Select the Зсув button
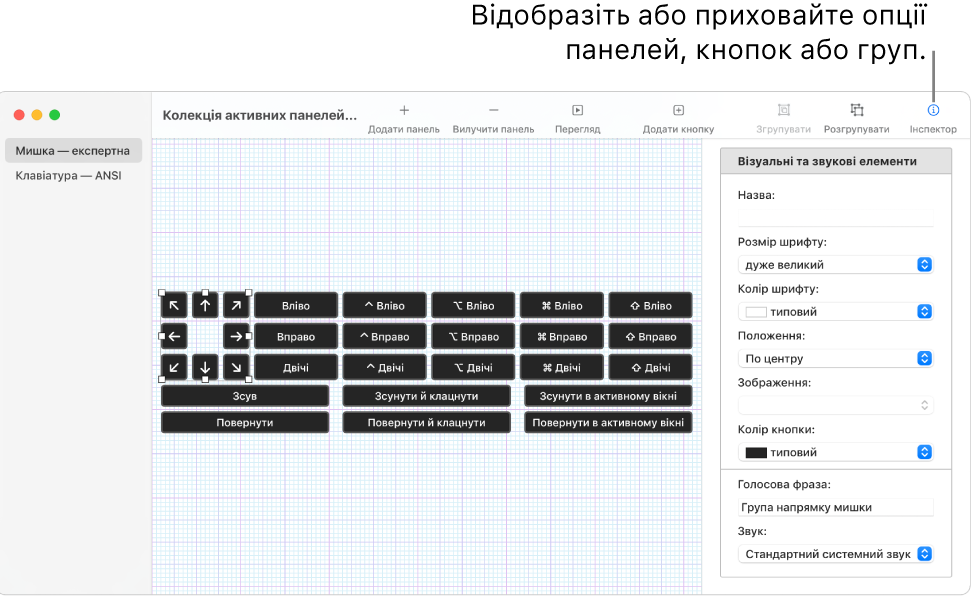 tap(245, 396)
